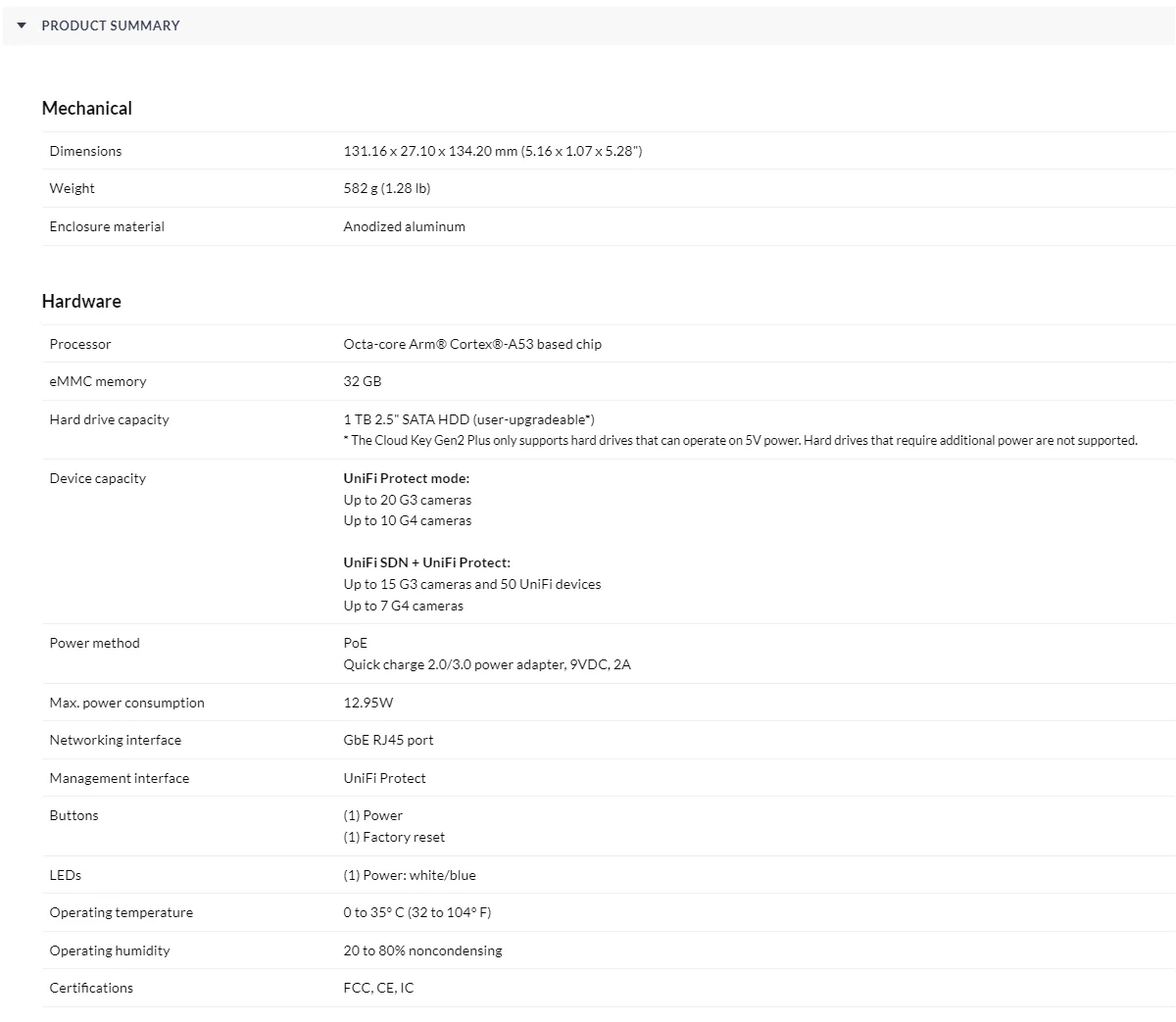
Task: Select the Dimensions row label
Action: click(85, 151)
